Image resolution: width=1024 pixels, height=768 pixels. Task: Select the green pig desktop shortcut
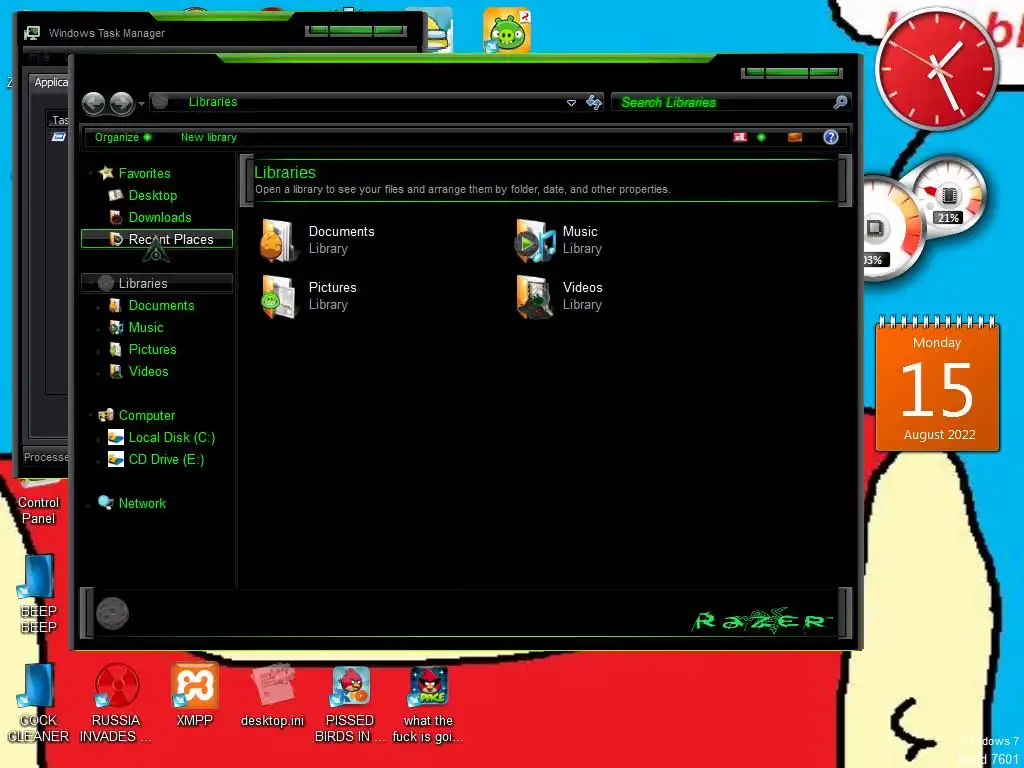(507, 30)
